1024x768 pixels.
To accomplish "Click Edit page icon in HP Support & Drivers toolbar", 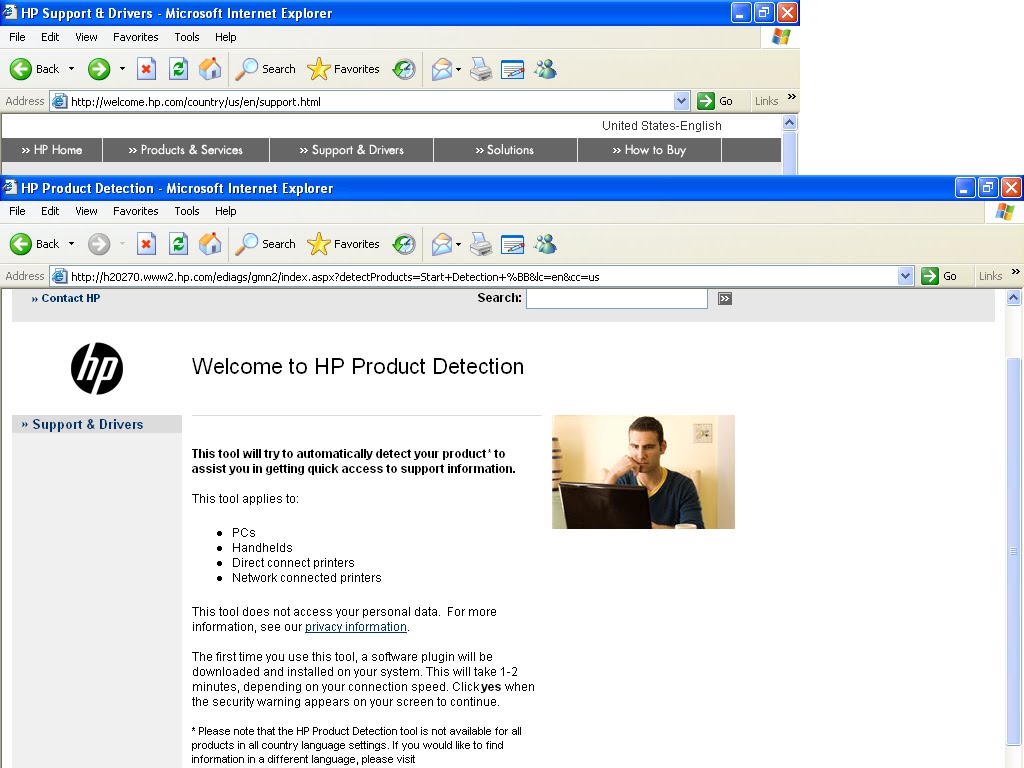I will (x=513, y=69).
